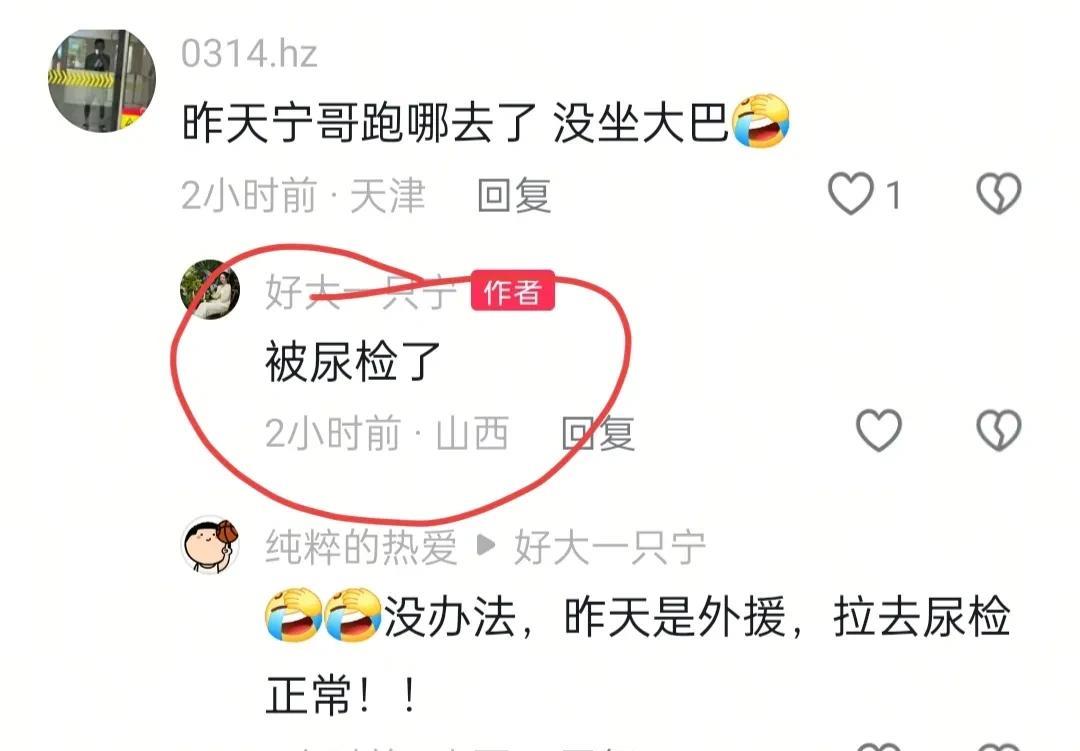
Task: Open 纯粹的热爱 username link
Action: point(362,547)
